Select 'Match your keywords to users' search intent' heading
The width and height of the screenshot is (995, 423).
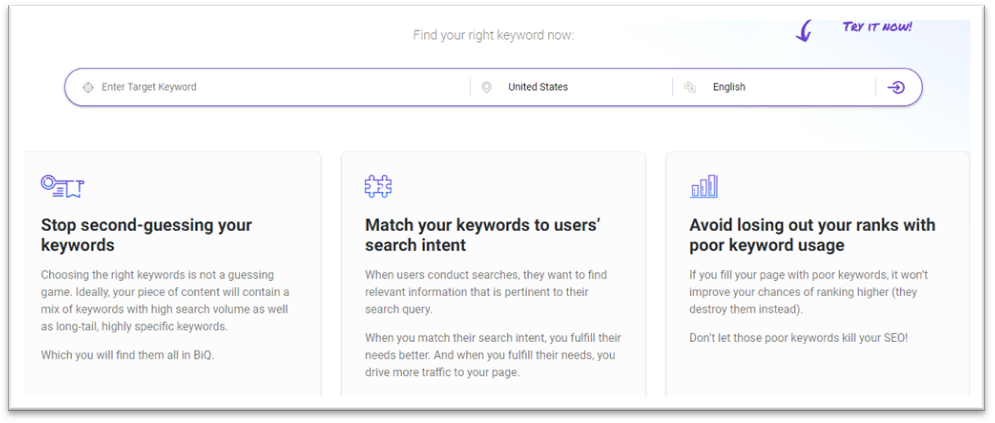tap(483, 235)
